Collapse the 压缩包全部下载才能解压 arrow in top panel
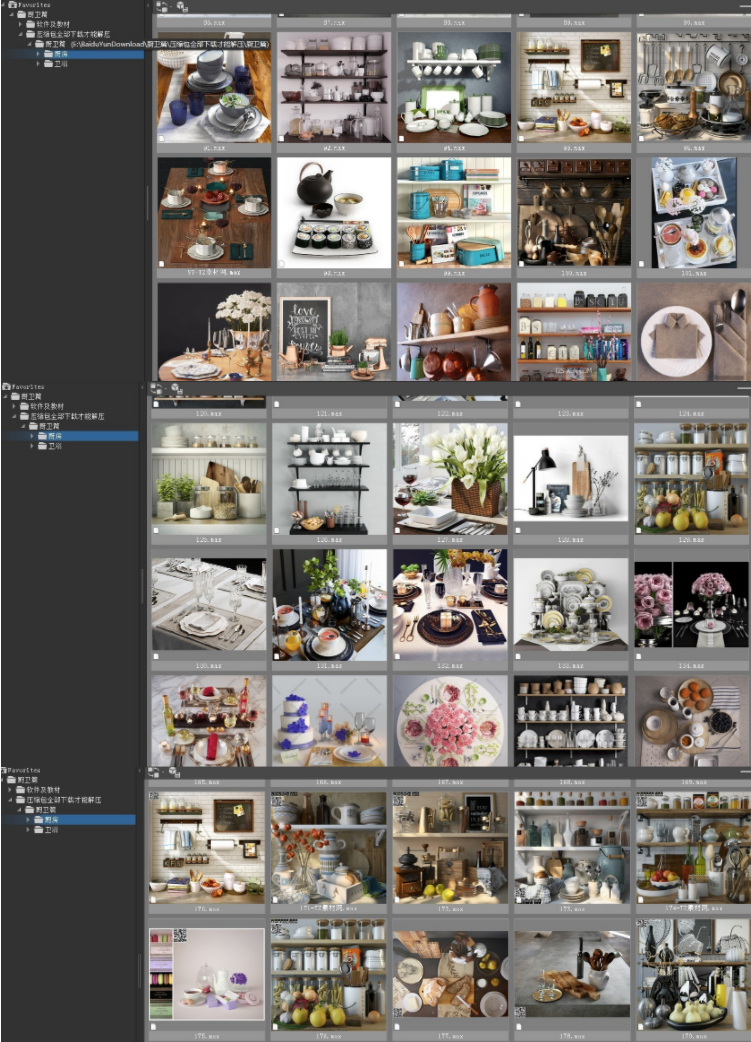 (x=20, y=34)
